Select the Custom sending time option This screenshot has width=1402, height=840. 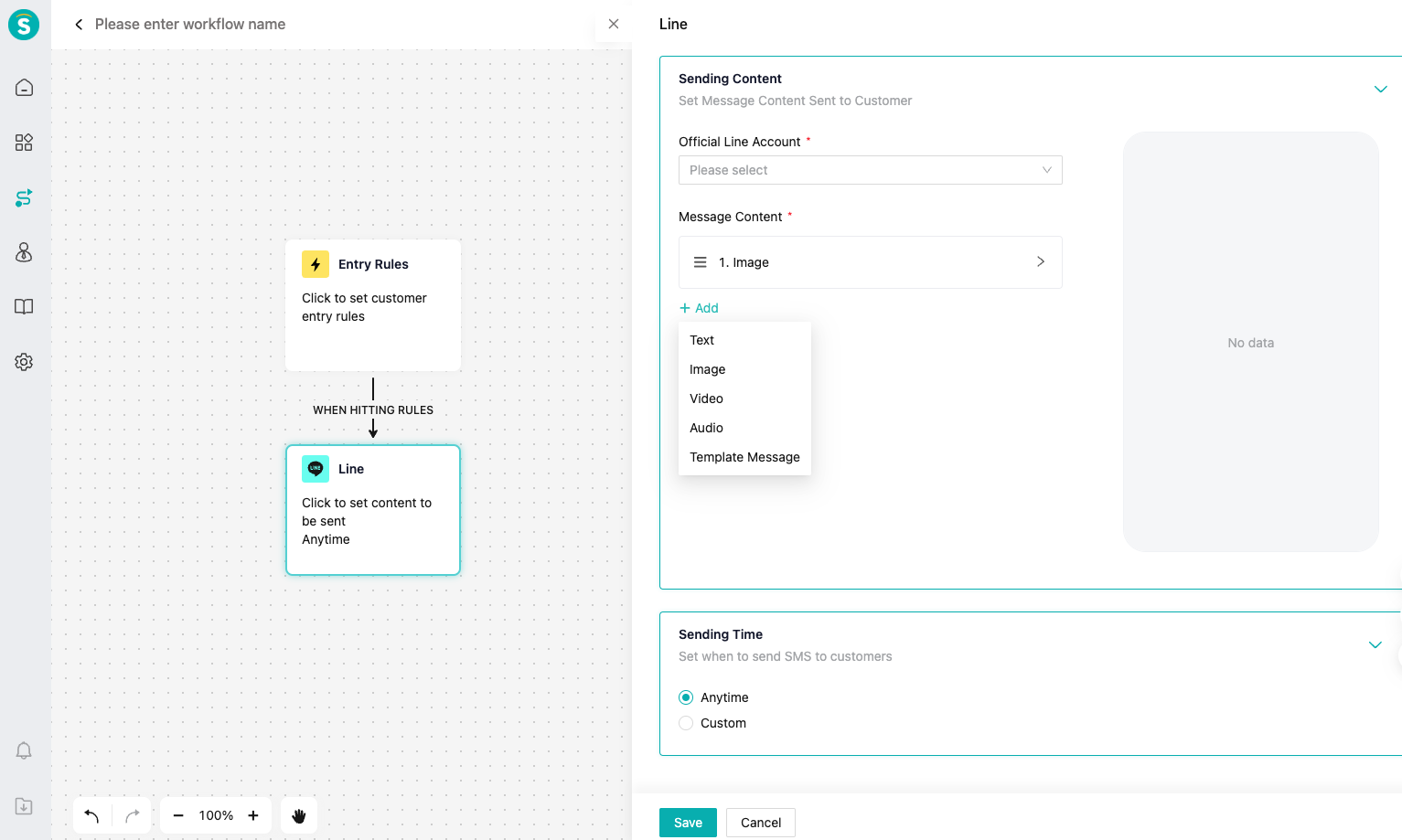pyautogui.click(x=686, y=723)
